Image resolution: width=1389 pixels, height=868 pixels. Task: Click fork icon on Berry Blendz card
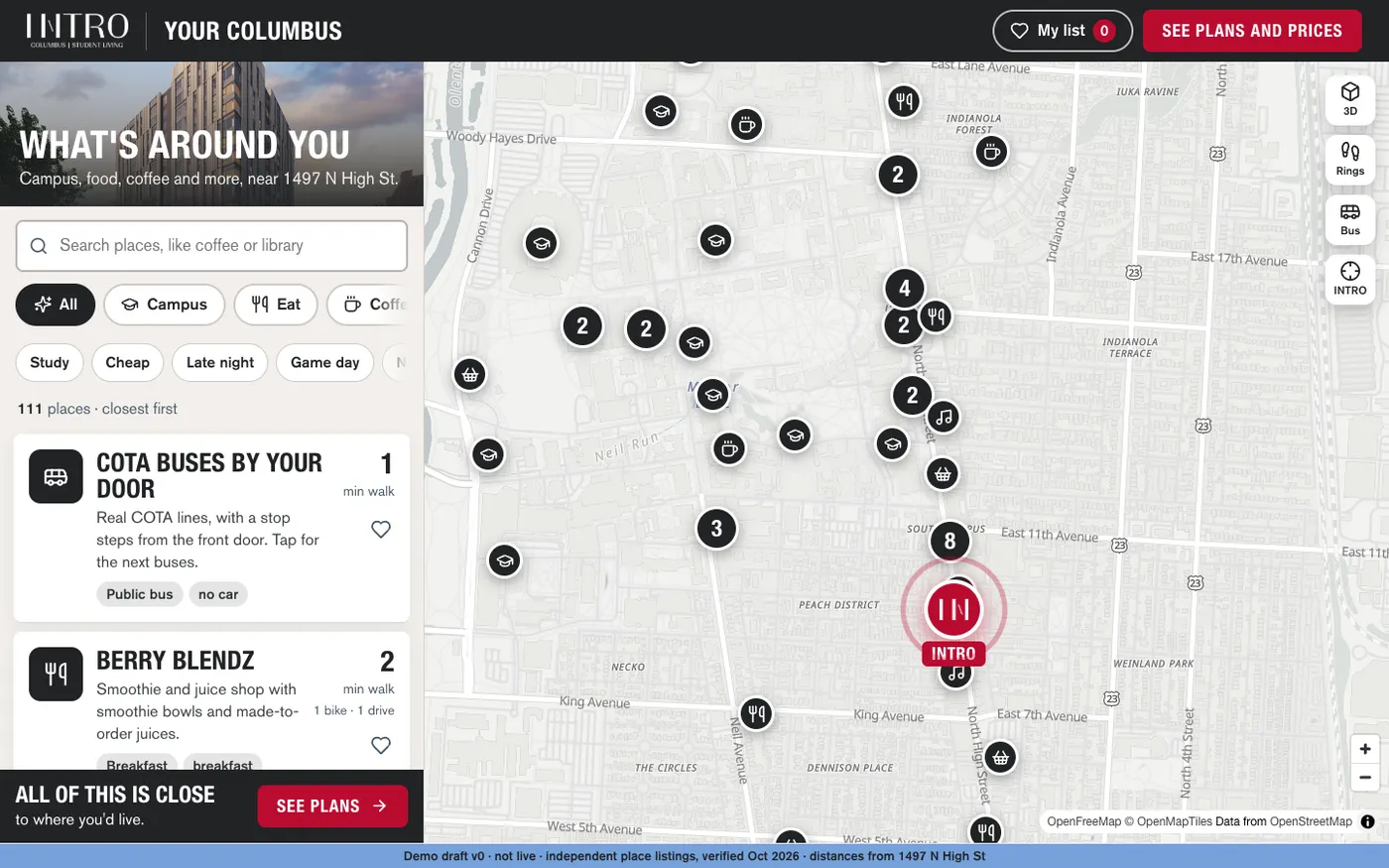(56, 675)
